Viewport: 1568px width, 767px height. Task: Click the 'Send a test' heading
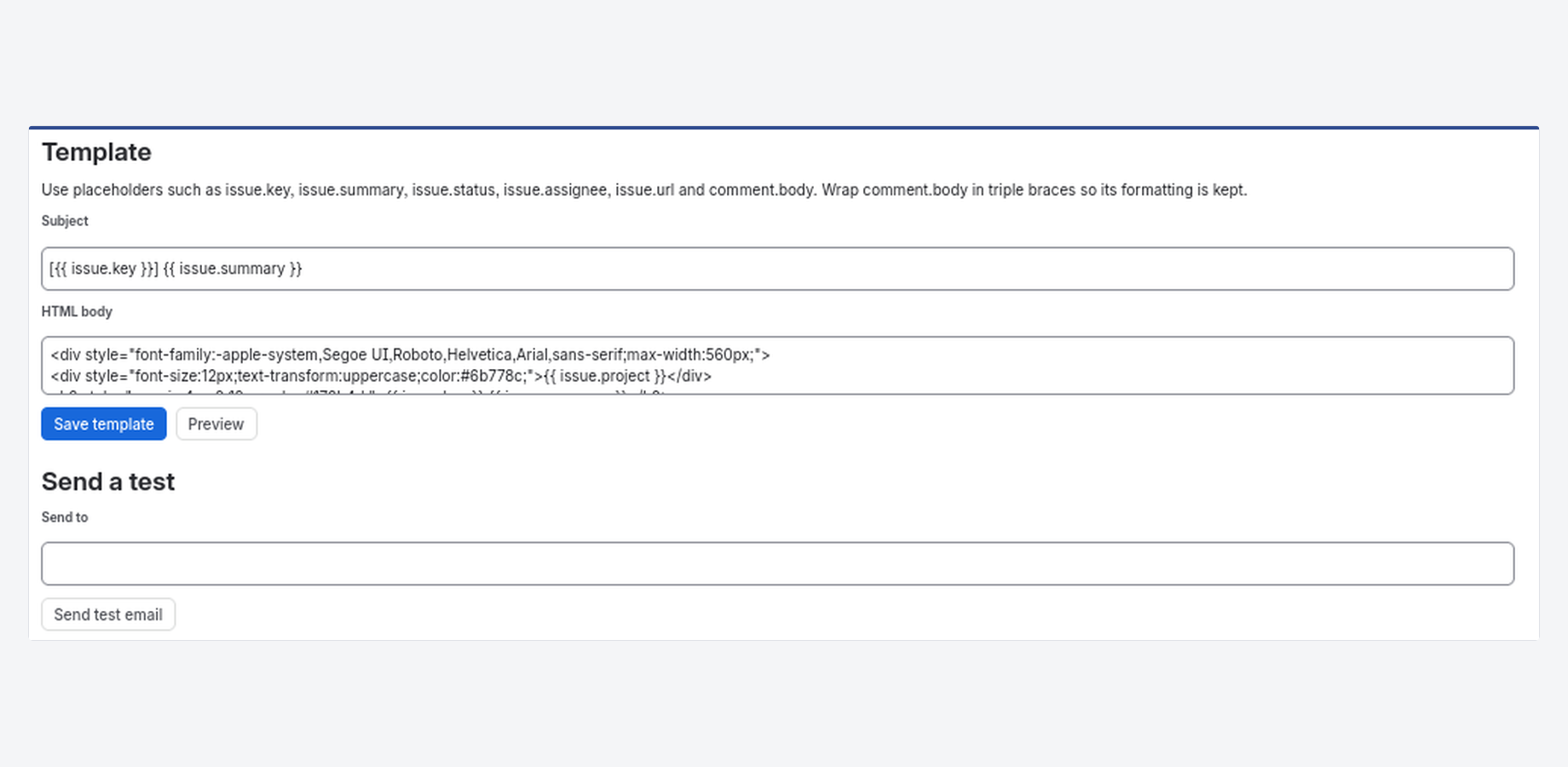[x=108, y=482]
